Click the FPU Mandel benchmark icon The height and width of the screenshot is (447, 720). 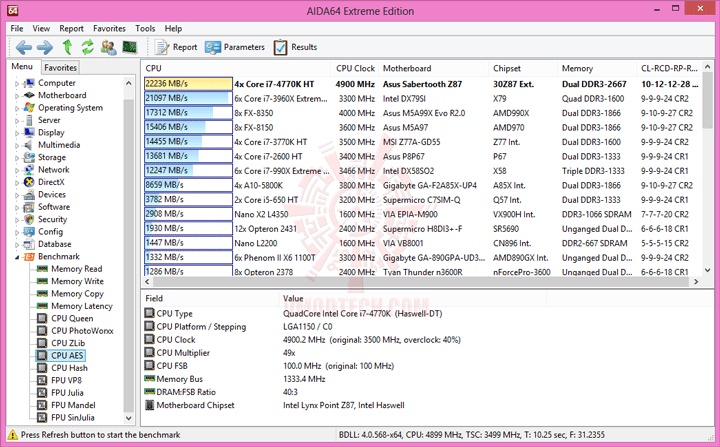pyautogui.click(x=42, y=405)
